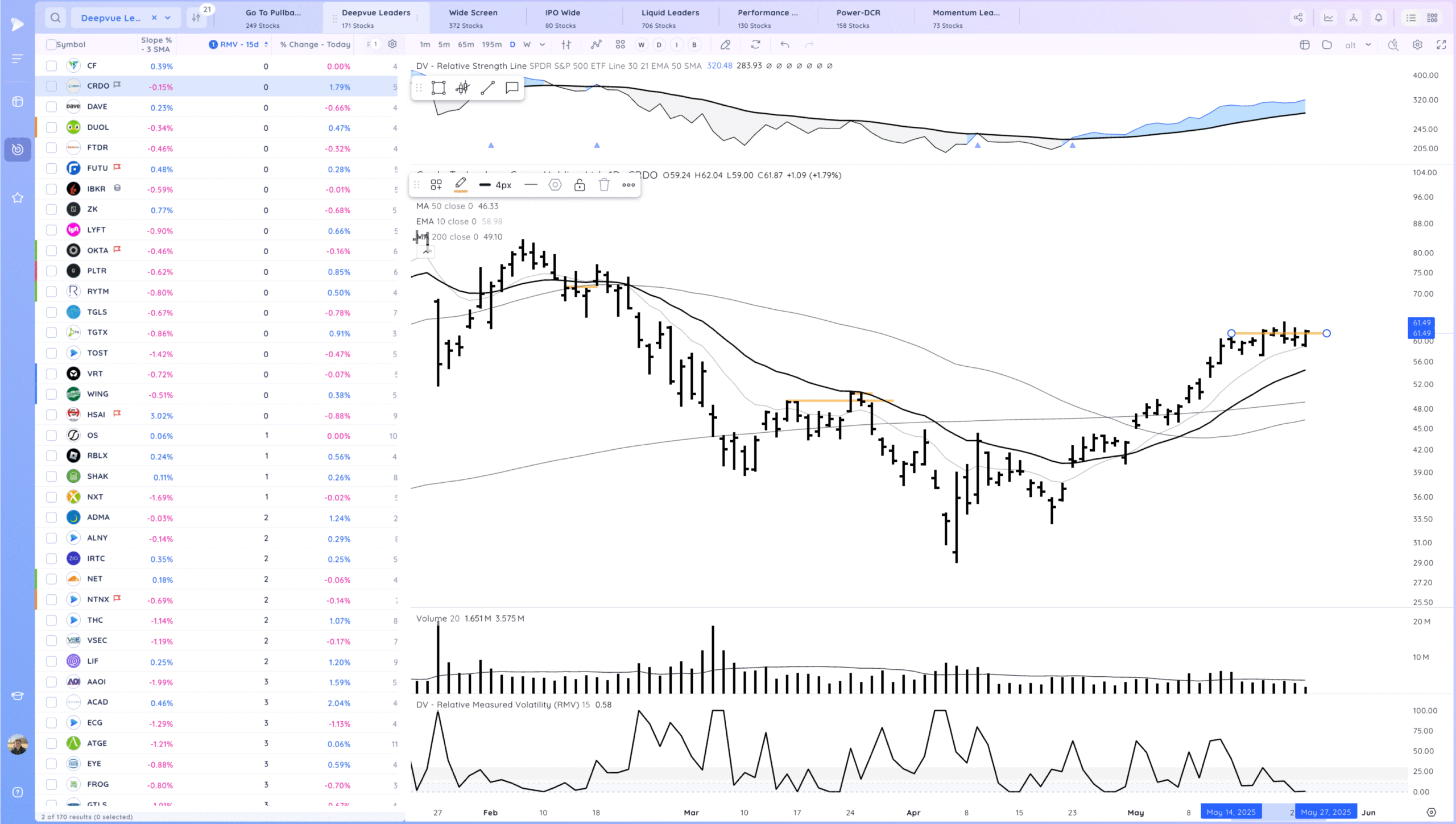Image resolution: width=1456 pixels, height=824 pixels.
Task: Open the indicators panel icon
Action: pos(596,44)
